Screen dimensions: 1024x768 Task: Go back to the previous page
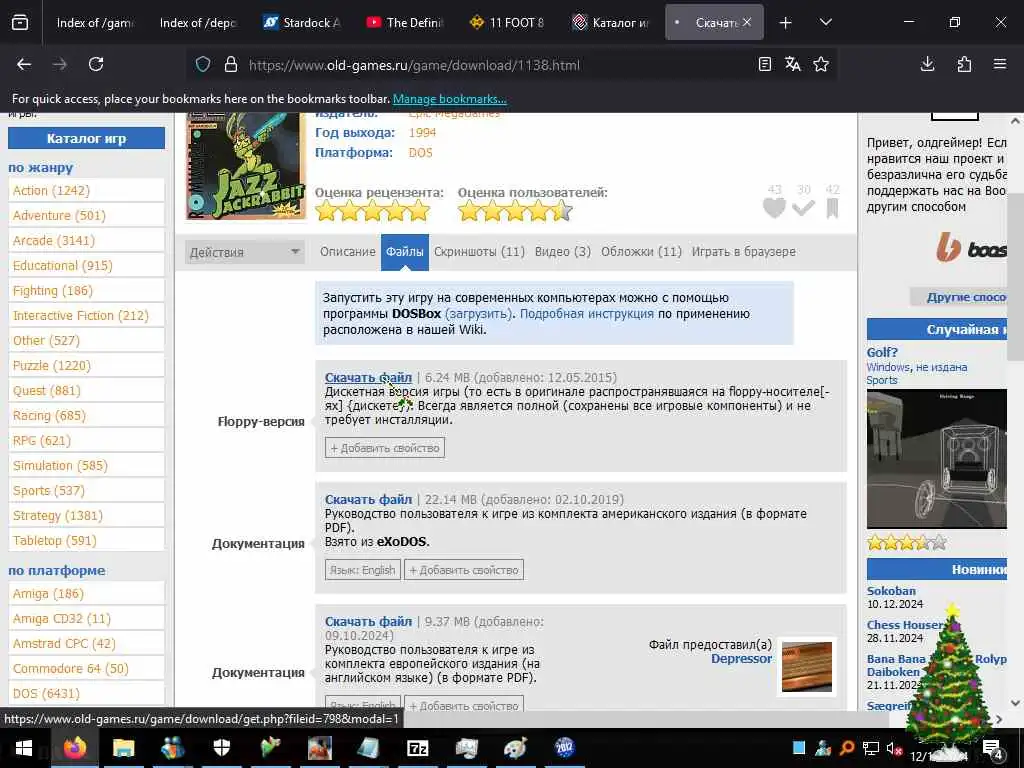[x=24, y=64]
